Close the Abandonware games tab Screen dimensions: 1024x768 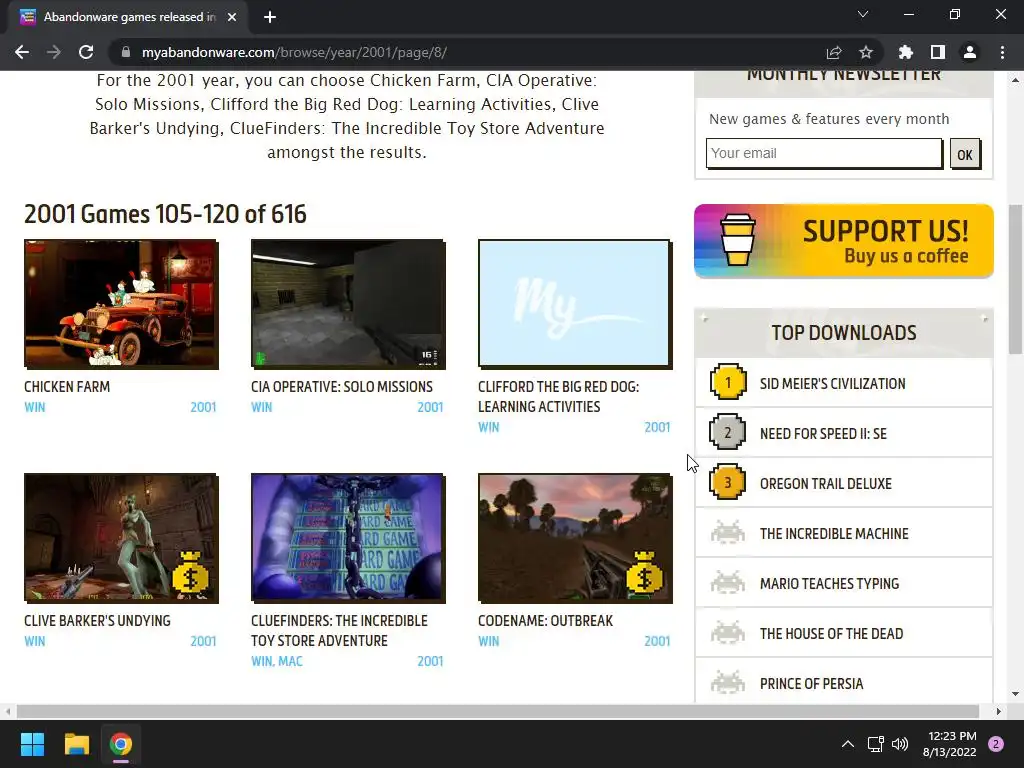tap(232, 17)
